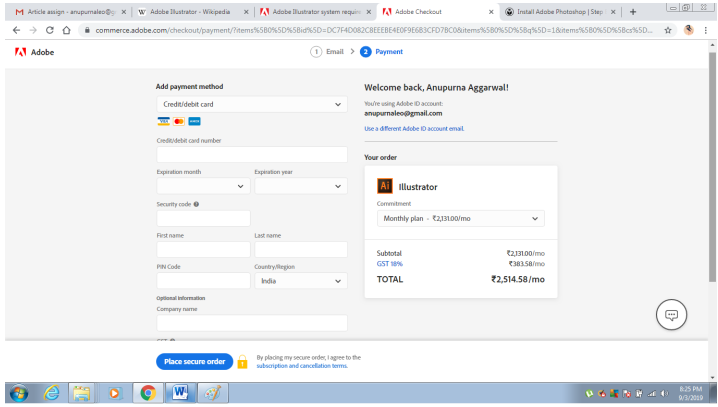Open the Commitment Monthly plan dropdown
Image resolution: width=718 pixels, height=407 pixels.
[461, 218]
